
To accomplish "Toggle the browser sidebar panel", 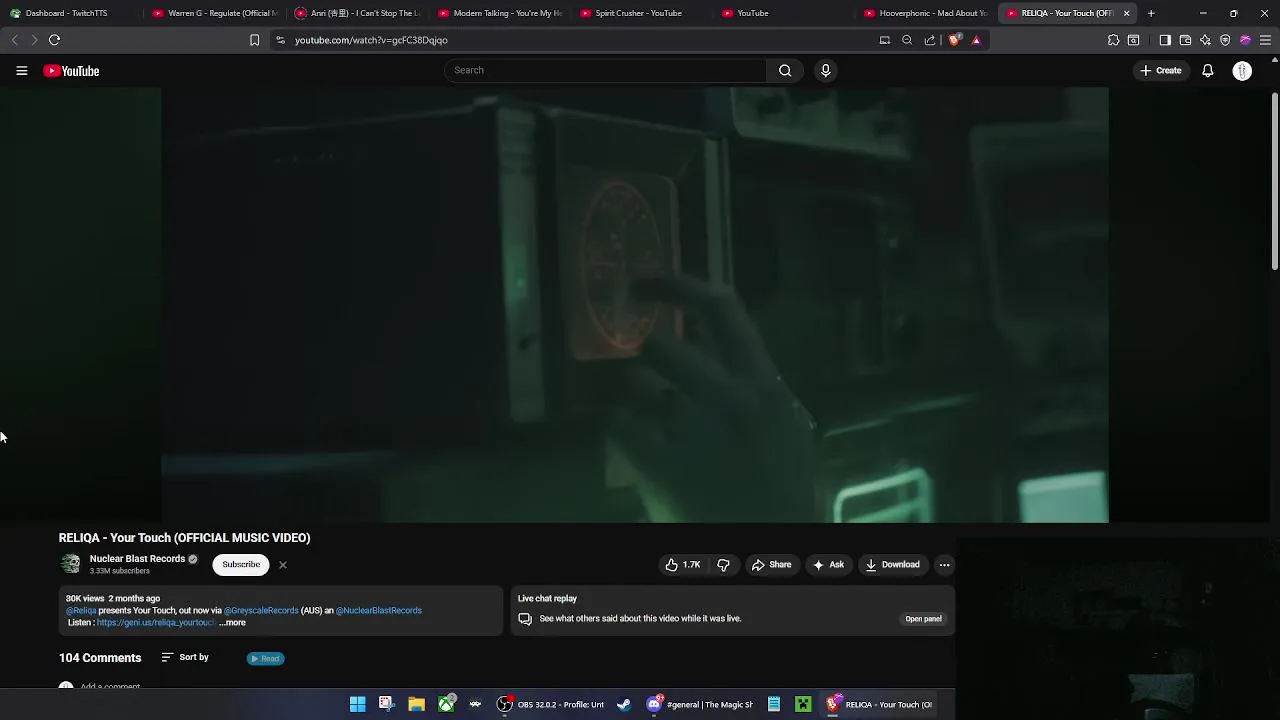I will click(1165, 40).
